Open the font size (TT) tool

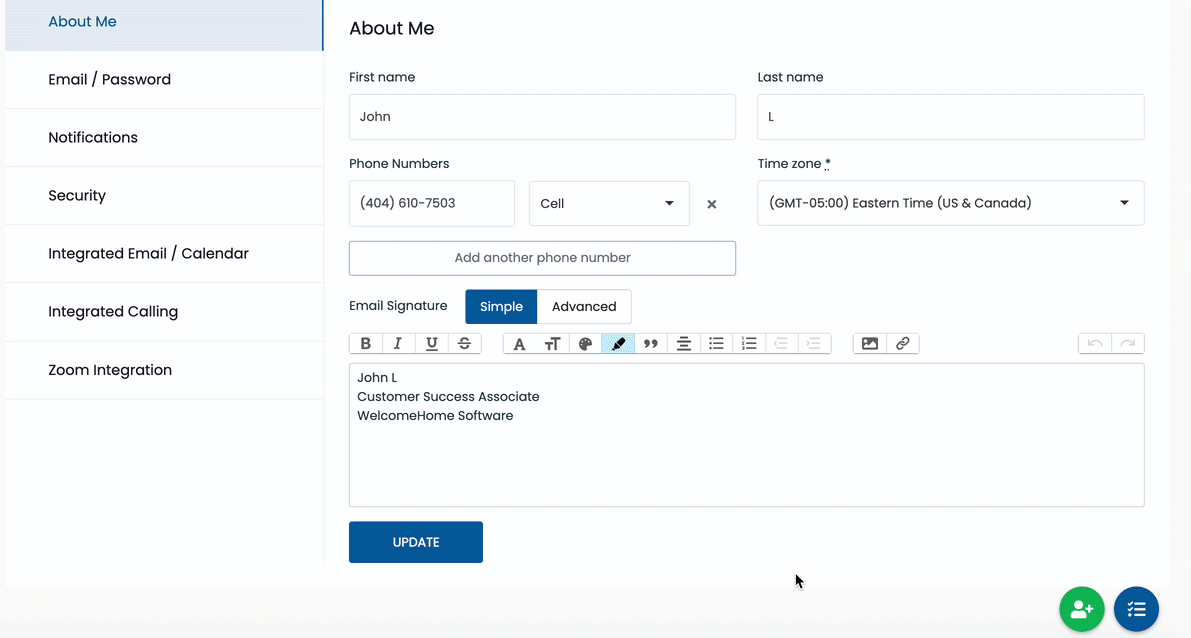click(552, 343)
